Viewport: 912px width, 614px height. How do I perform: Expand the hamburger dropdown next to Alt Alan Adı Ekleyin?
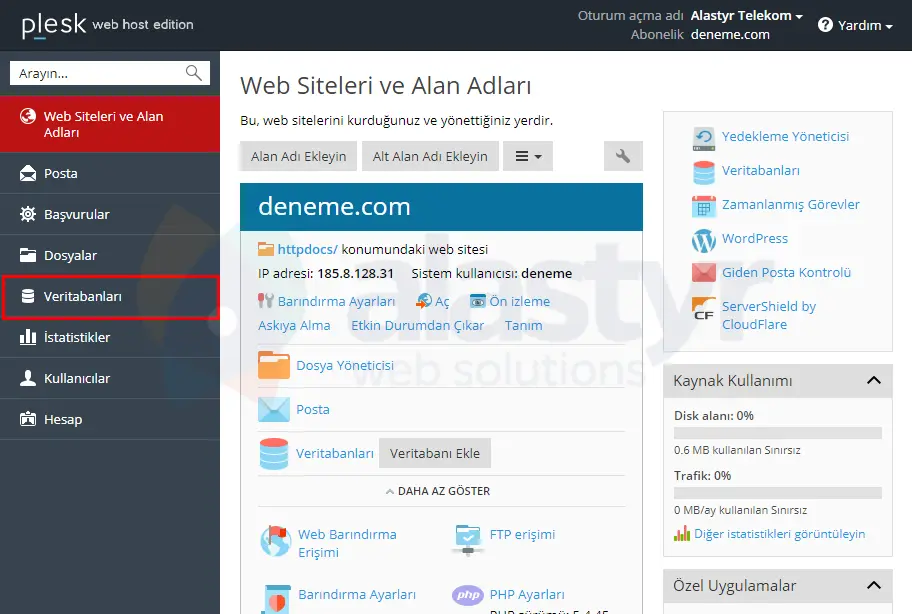click(528, 156)
